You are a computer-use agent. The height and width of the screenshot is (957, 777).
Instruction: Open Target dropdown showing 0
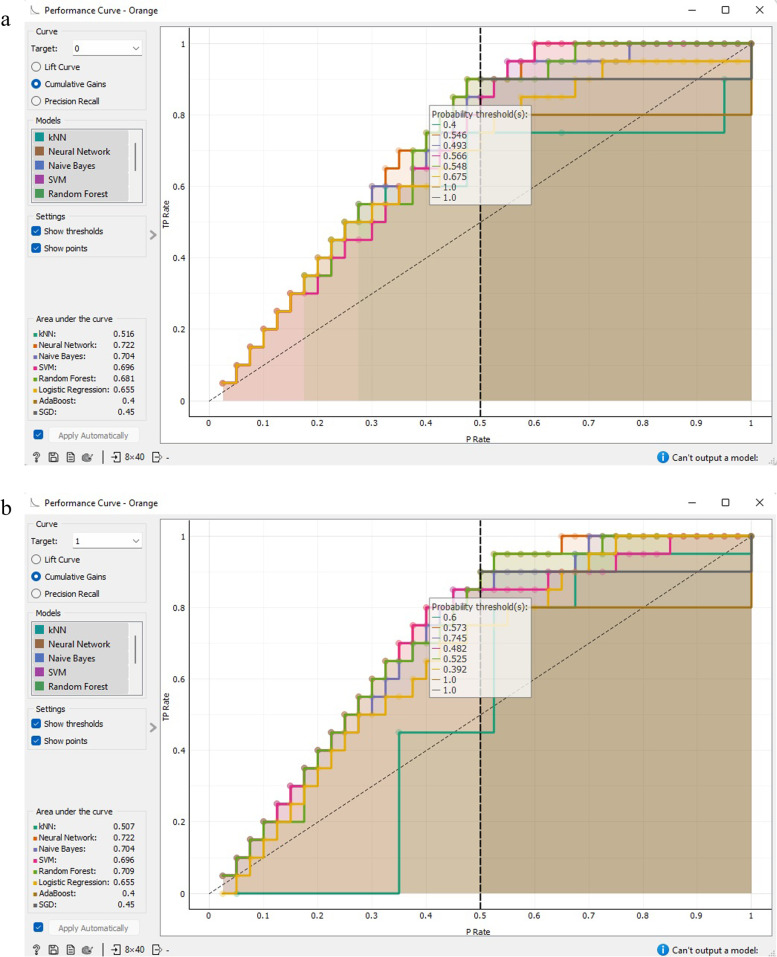[x=106, y=48]
